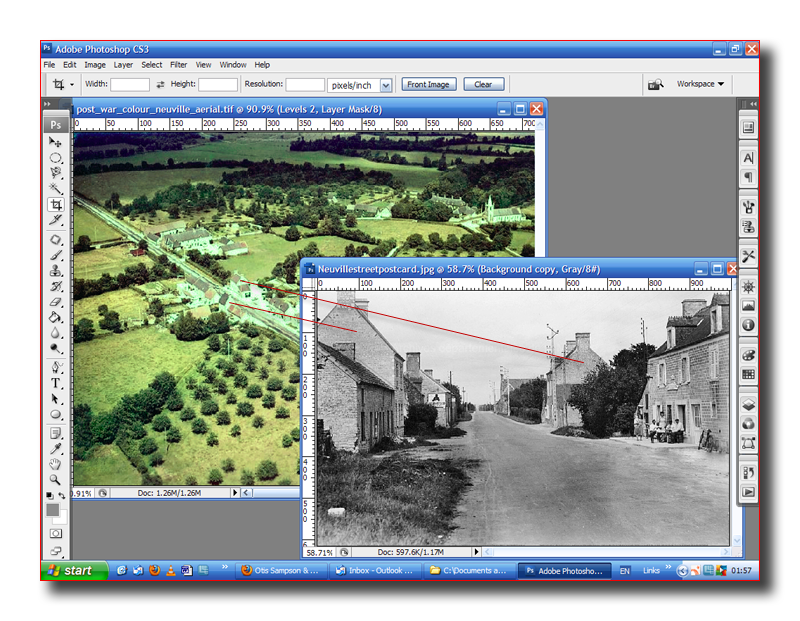Open the Navigator panel icon

tap(748, 287)
